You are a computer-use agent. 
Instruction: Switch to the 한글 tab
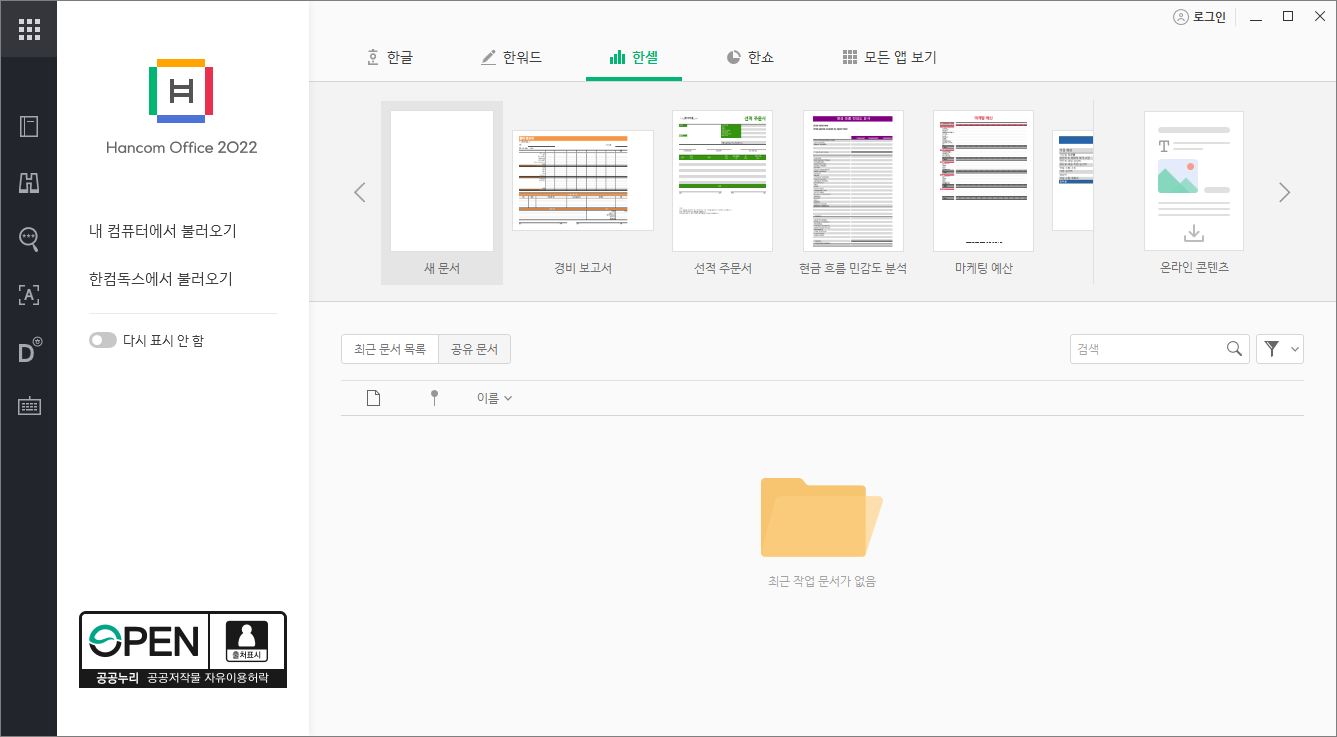(389, 57)
